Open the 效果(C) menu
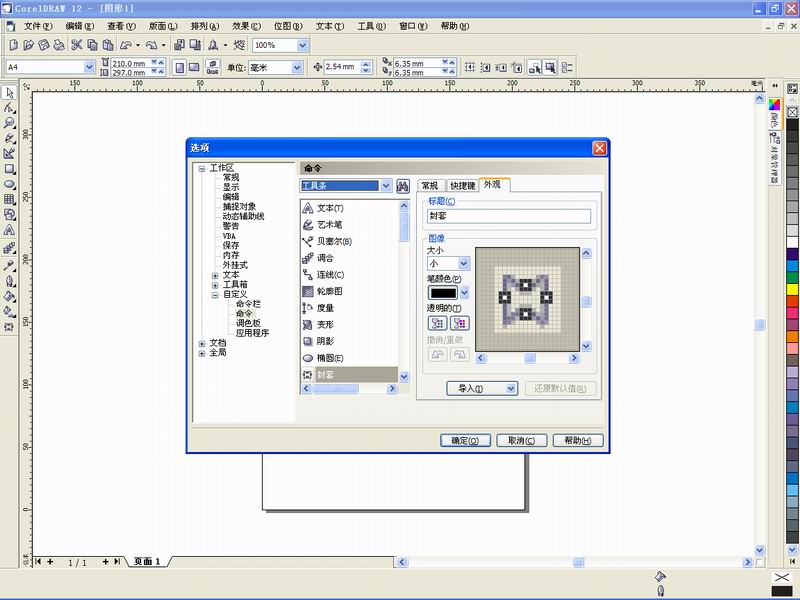Viewport: 800px width, 600px height. (x=246, y=26)
